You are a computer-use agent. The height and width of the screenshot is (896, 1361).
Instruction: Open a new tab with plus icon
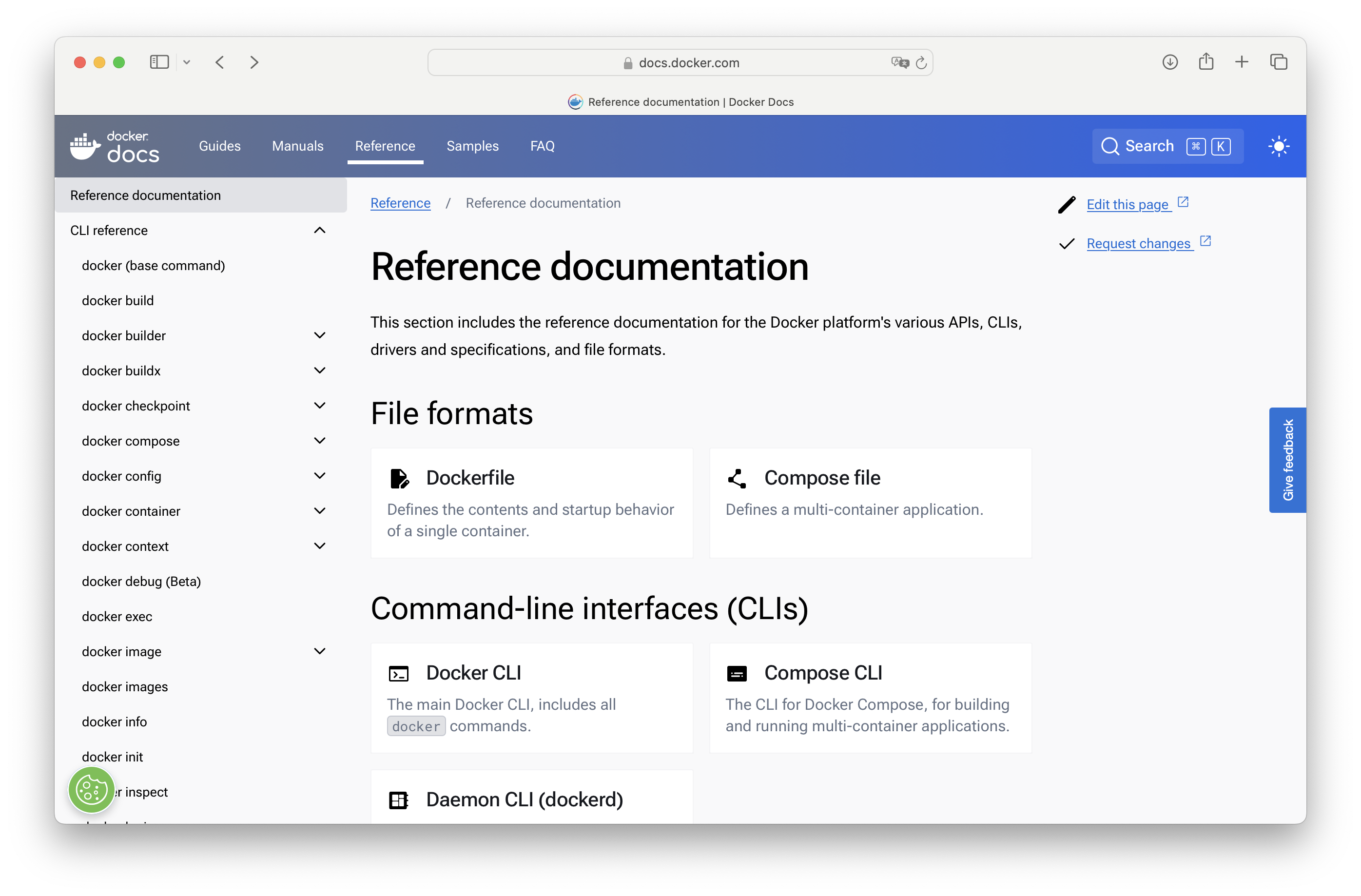pyautogui.click(x=1241, y=62)
